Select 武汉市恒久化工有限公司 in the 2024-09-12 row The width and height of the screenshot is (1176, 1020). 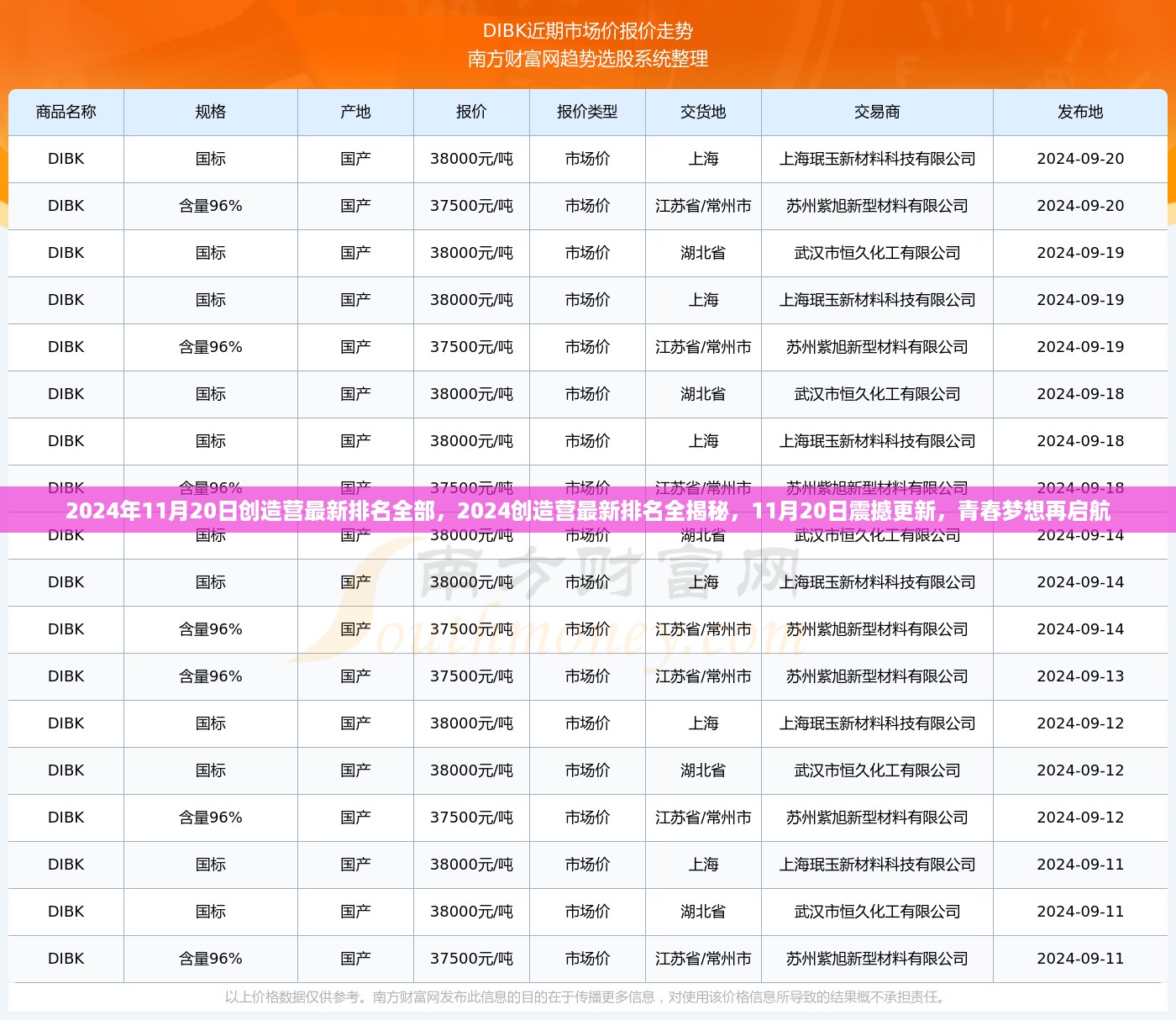[877, 770]
